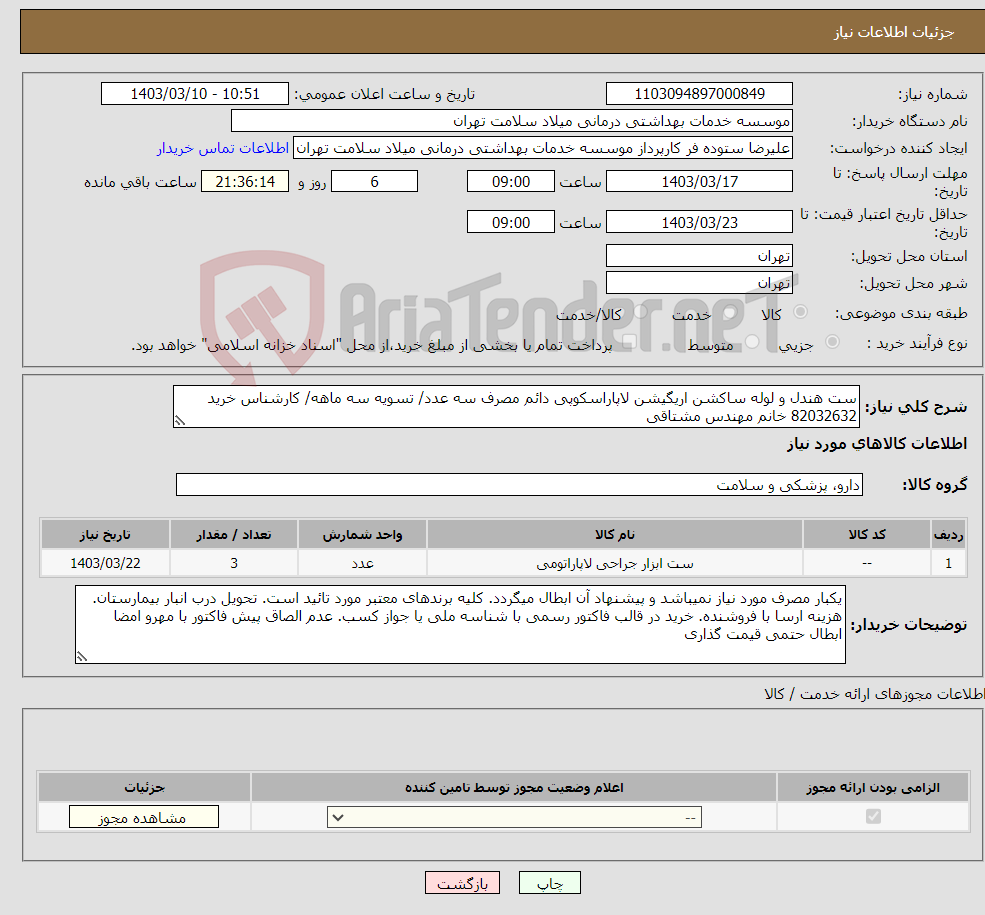The height and width of the screenshot is (915, 985).
Task: Click the نام کالا column header
Action: pyautogui.click(x=615, y=534)
